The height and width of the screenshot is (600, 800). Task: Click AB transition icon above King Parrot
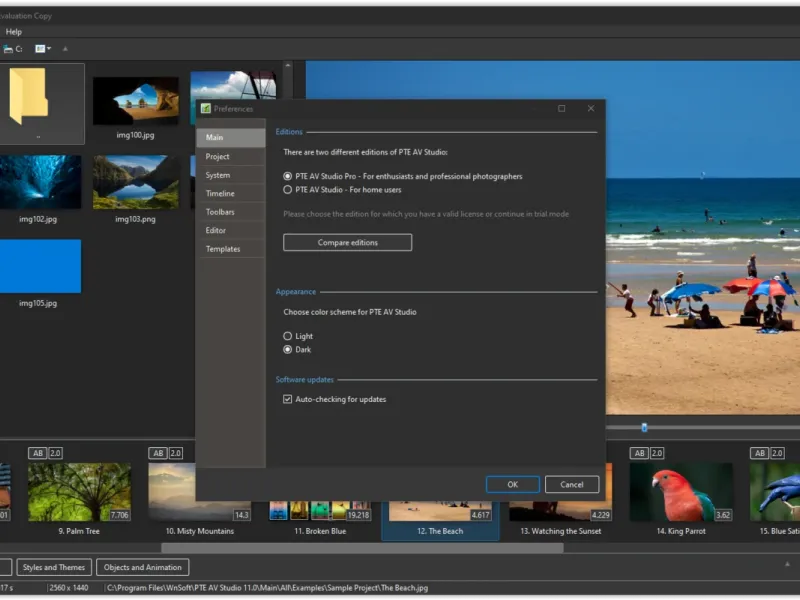pos(639,453)
